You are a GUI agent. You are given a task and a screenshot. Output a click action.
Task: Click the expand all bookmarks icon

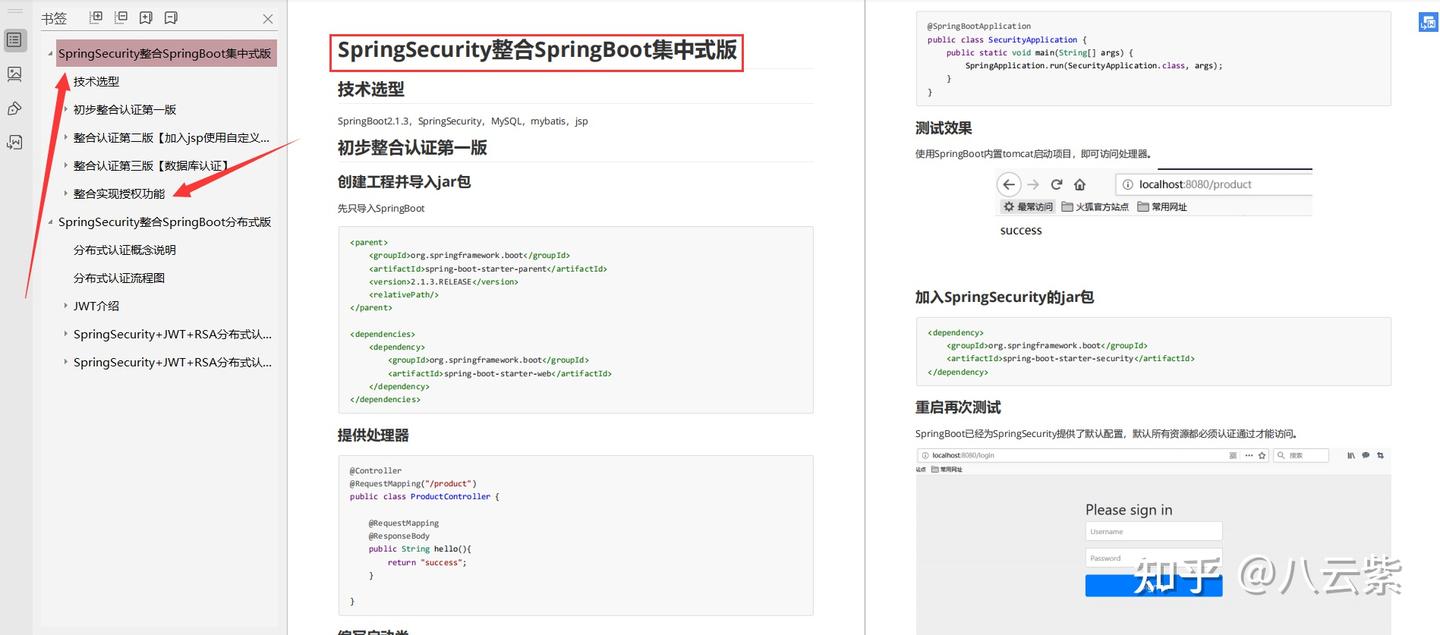pos(96,17)
